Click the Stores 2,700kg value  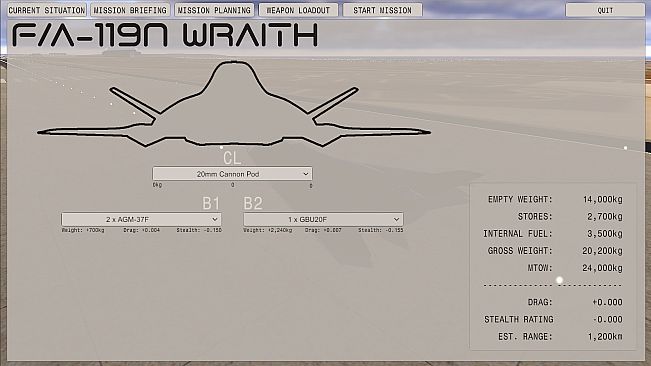[604, 217]
